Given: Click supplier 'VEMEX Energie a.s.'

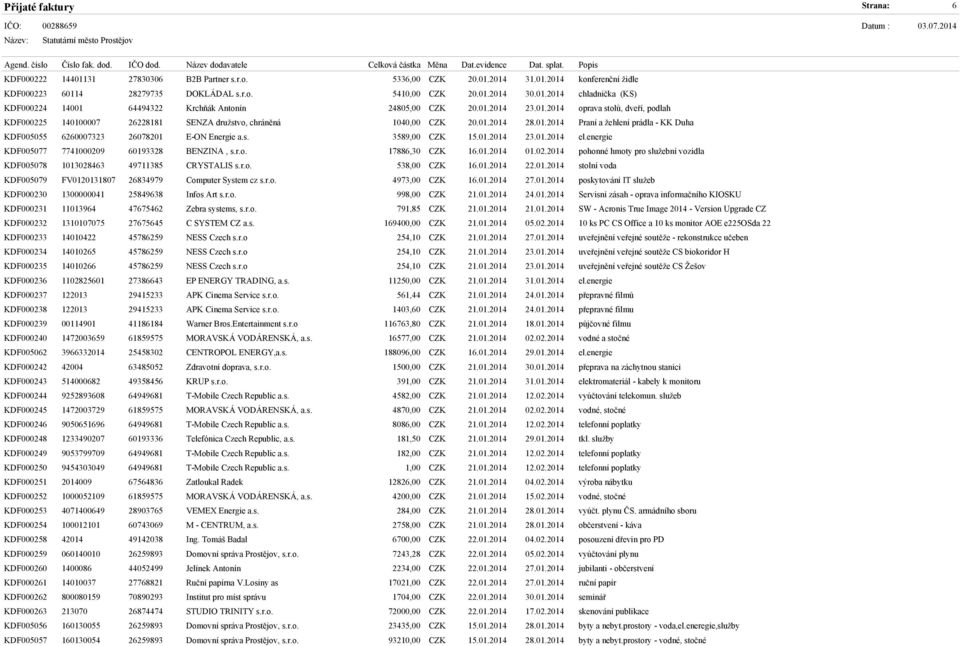Looking at the screenshot, I should coord(222,511).
